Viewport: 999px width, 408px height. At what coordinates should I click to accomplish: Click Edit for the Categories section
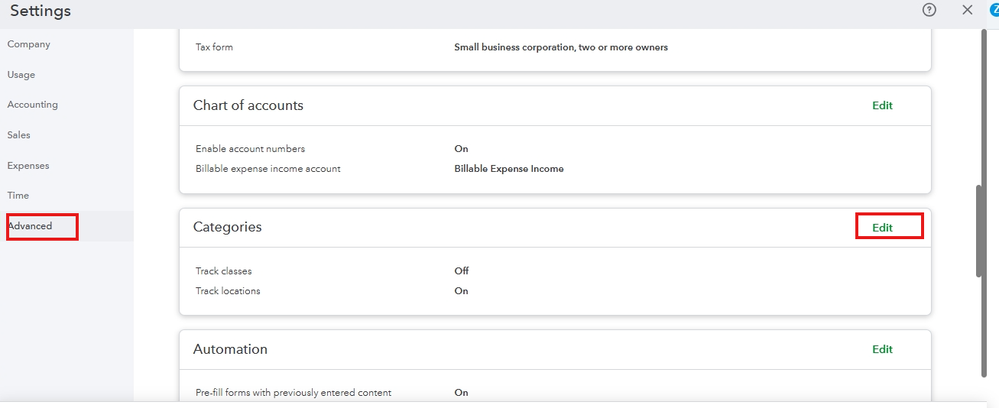(x=882, y=227)
